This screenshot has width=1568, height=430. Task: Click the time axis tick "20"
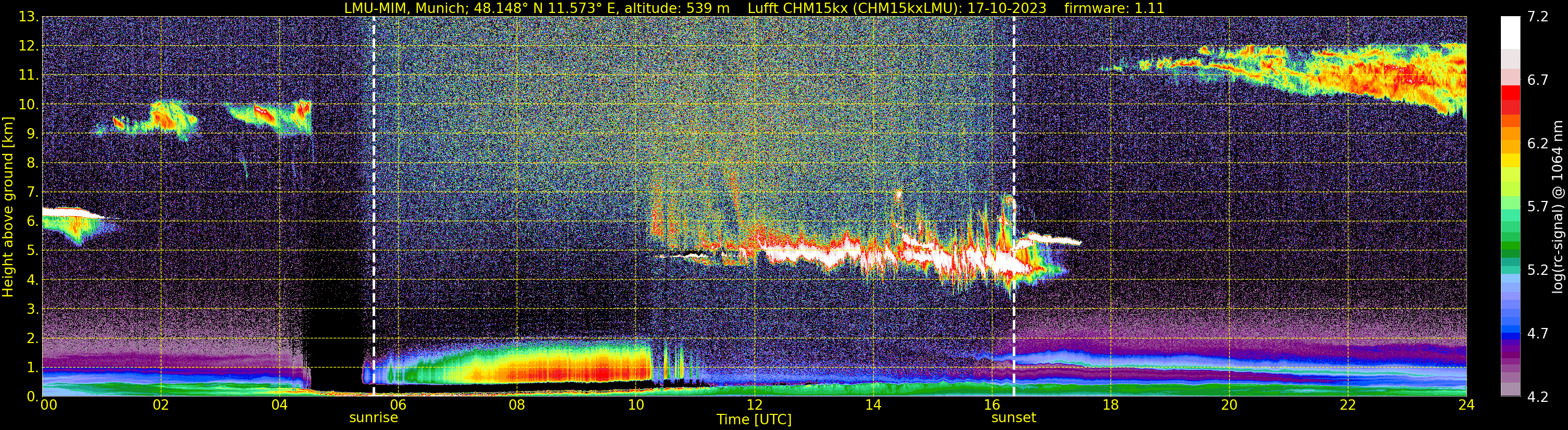1229,405
